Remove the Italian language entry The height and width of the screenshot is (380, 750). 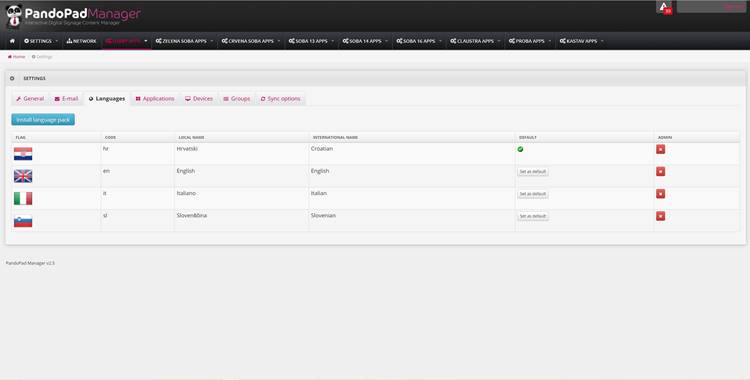661,194
